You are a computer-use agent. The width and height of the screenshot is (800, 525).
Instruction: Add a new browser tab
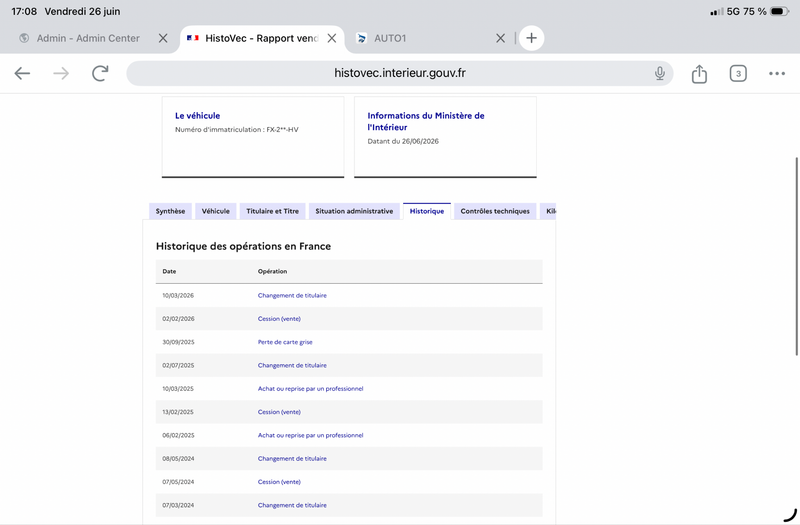coord(531,38)
